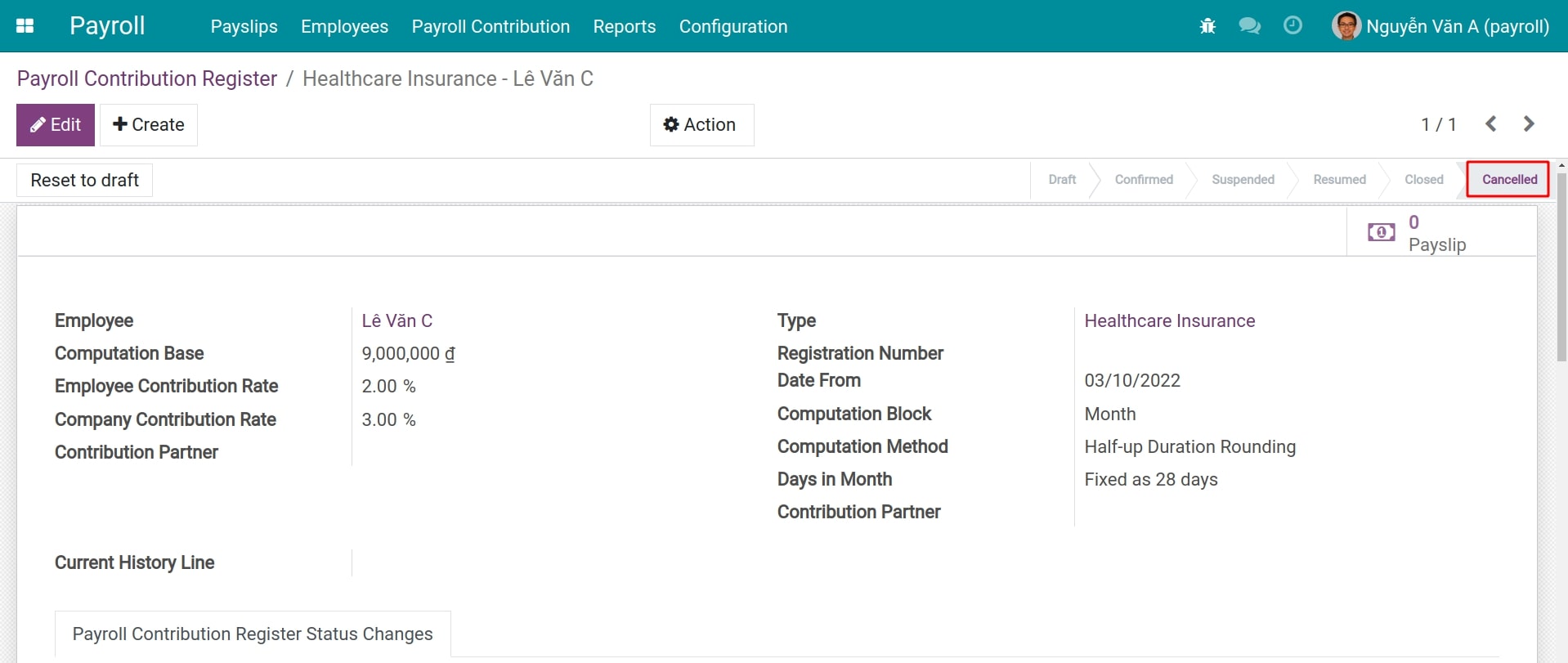Go to previous record arrow
The height and width of the screenshot is (663, 1568).
pyautogui.click(x=1491, y=124)
